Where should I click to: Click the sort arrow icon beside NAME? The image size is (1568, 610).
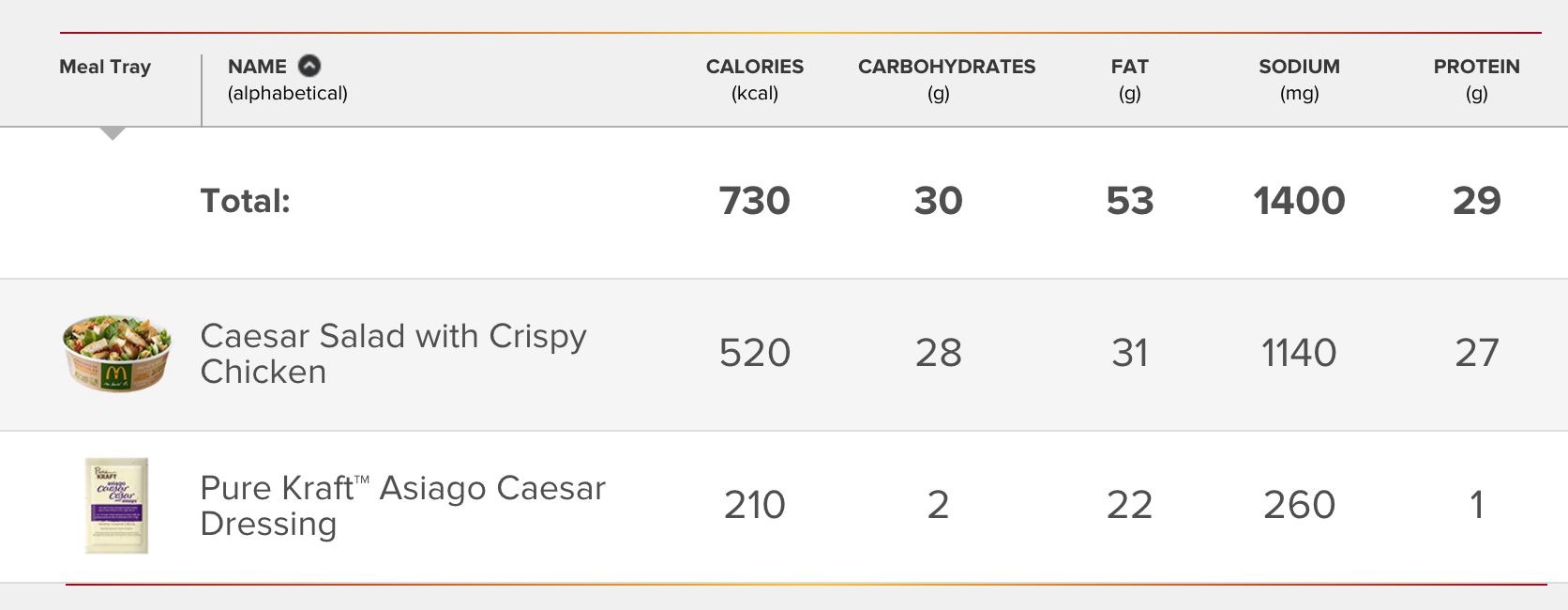pyautogui.click(x=309, y=66)
